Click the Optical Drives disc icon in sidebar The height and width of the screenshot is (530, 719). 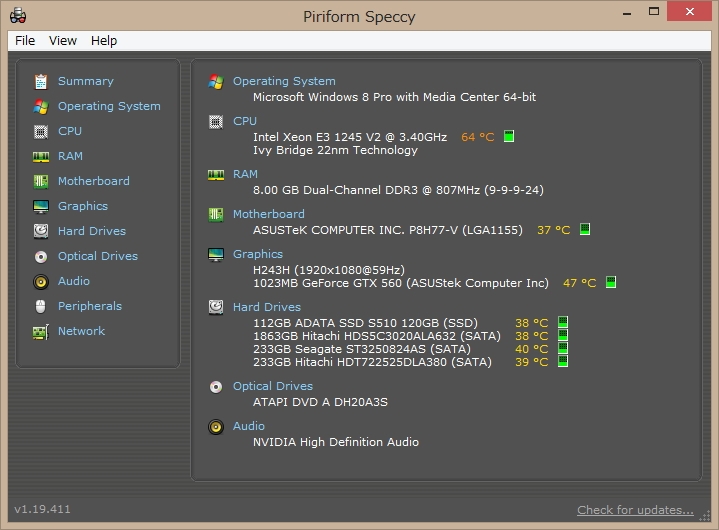[x=41, y=256]
